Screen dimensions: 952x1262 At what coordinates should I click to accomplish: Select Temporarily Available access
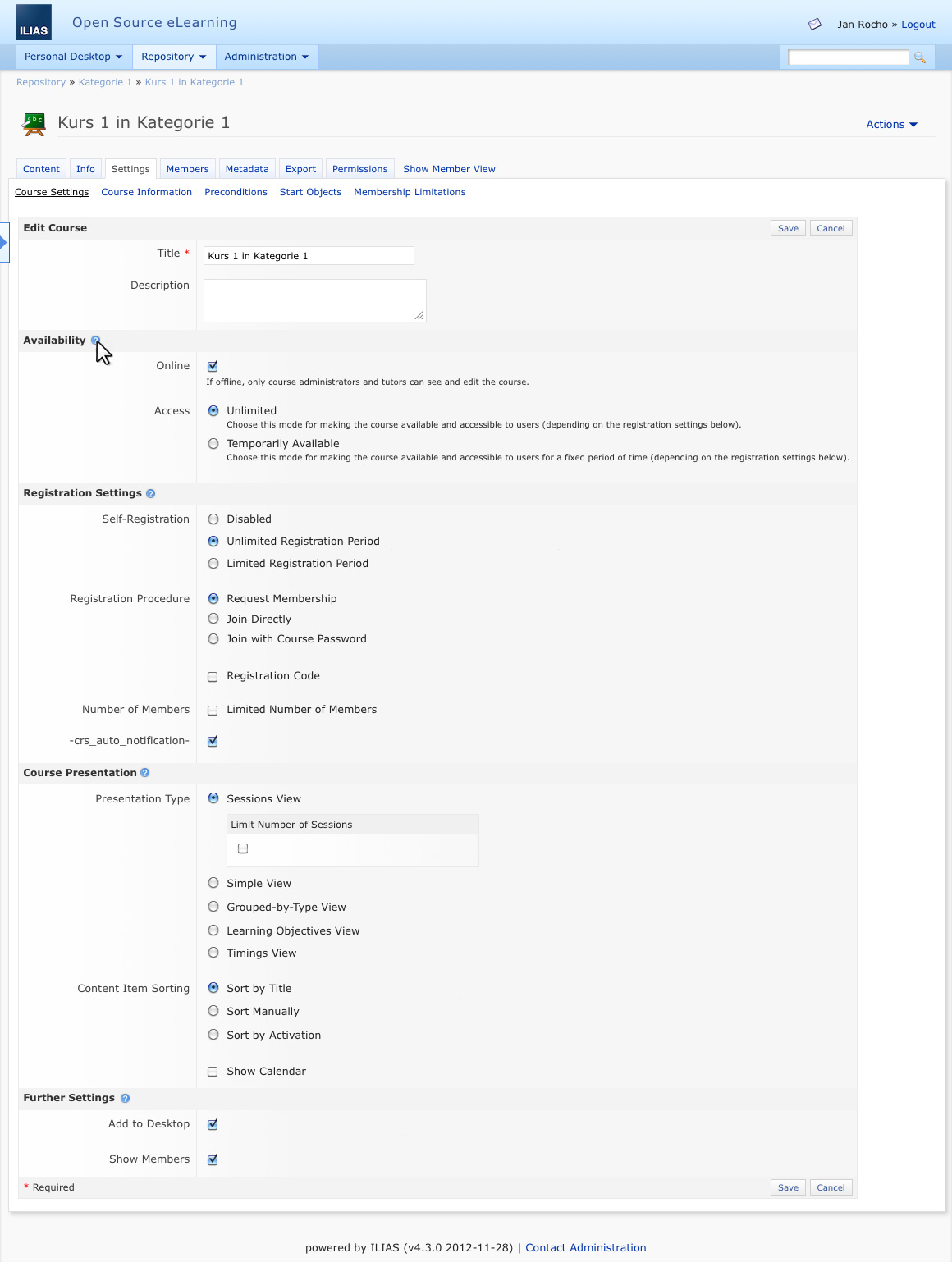pos(213,443)
